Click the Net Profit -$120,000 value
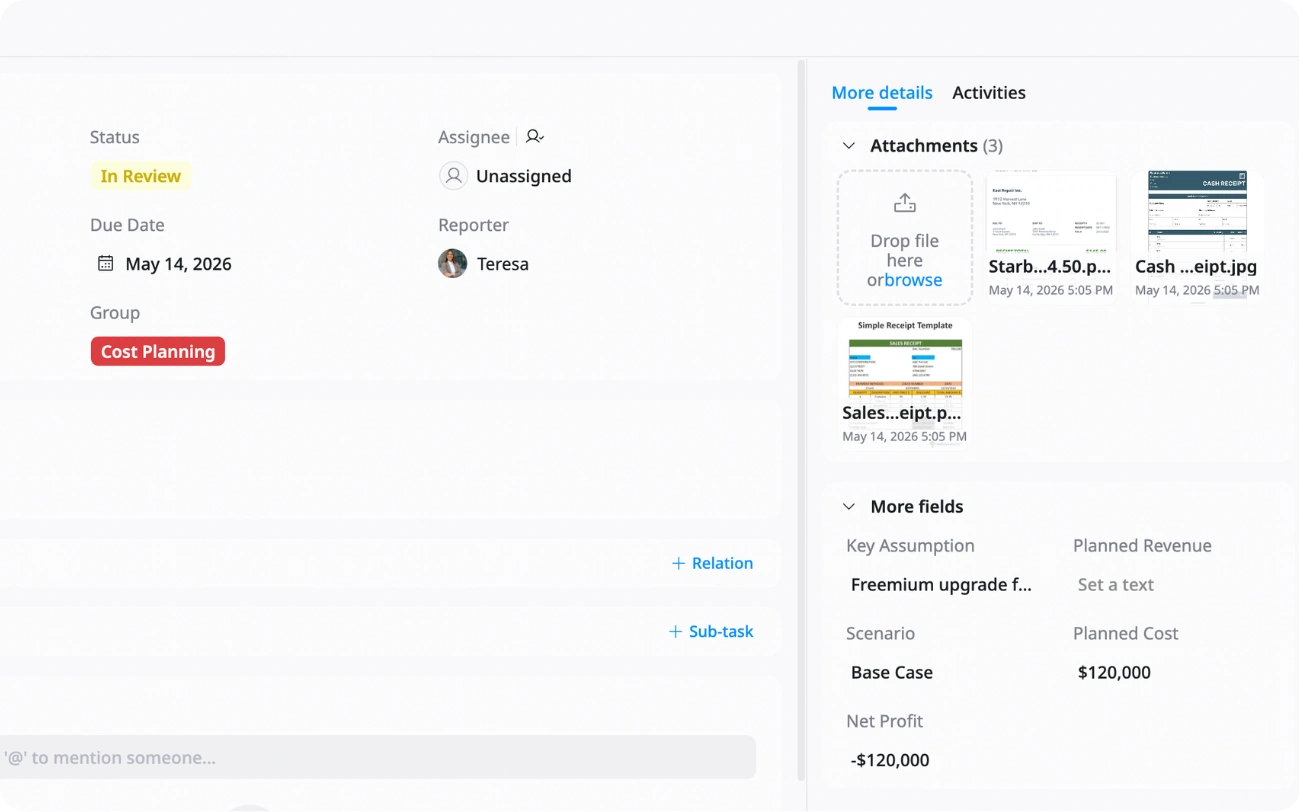Image resolution: width=1303 pixels, height=812 pixels. (x=890, y=761)
